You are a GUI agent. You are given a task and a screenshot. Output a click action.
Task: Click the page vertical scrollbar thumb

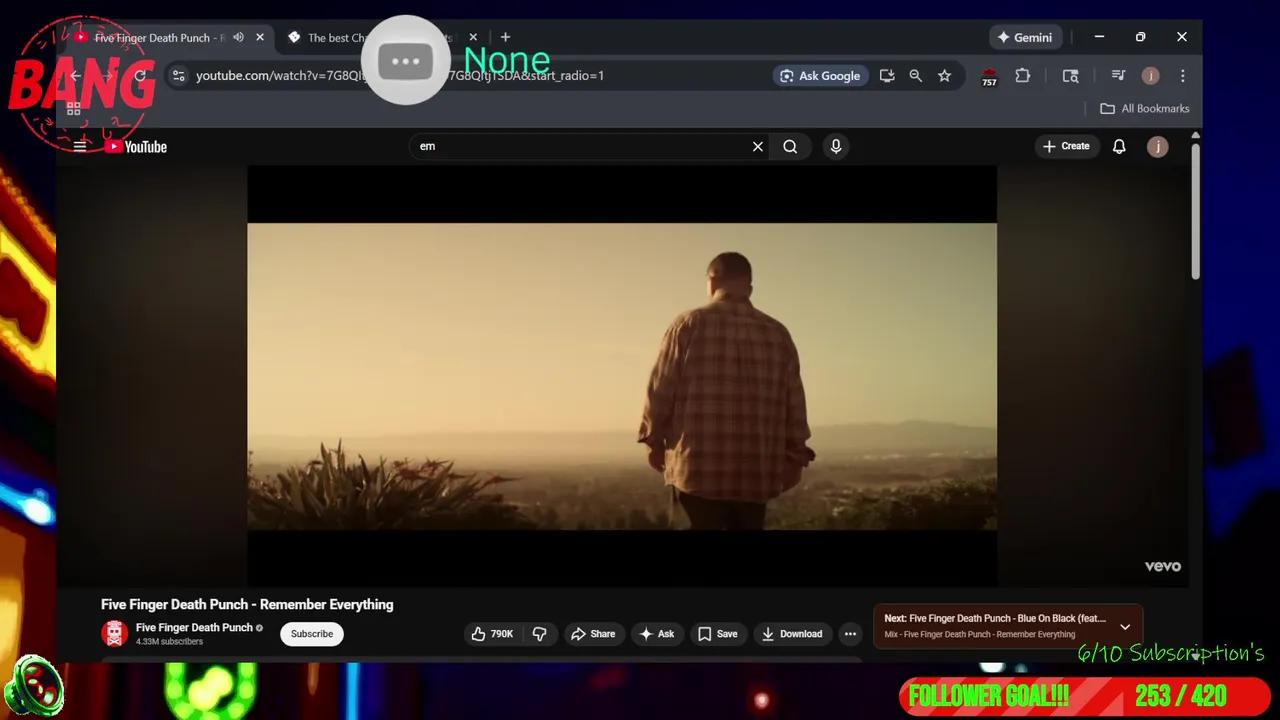[1195, 210]
